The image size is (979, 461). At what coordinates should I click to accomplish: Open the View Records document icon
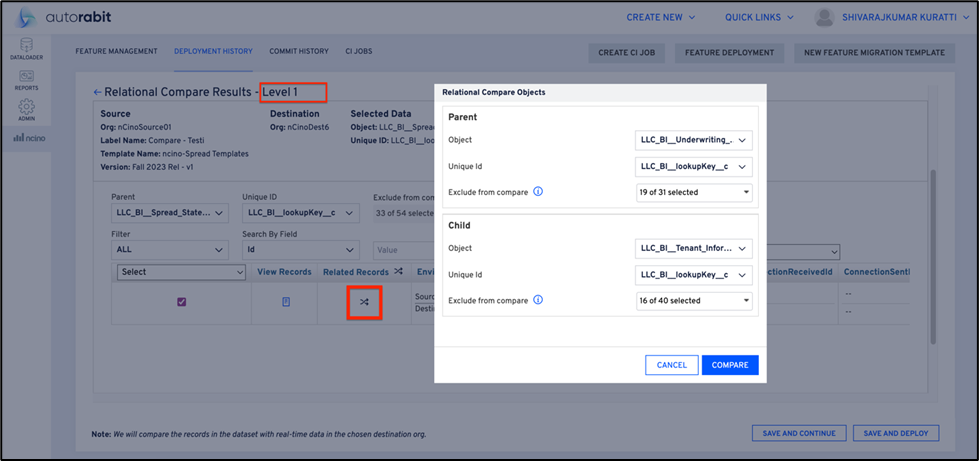click(286, 302)
